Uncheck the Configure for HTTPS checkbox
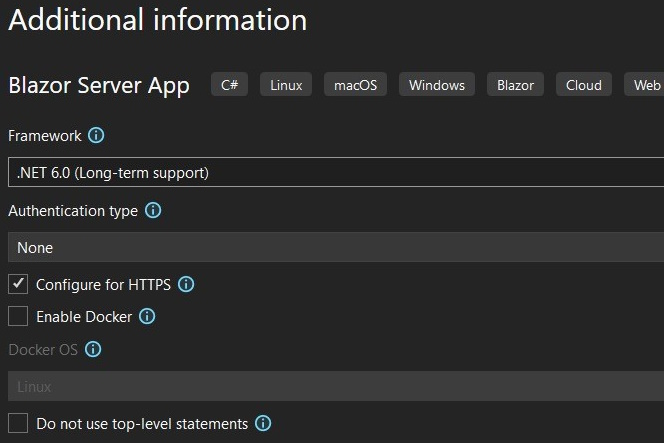The width and height of the screenshot is (664, 443). [x=18, y=284]
